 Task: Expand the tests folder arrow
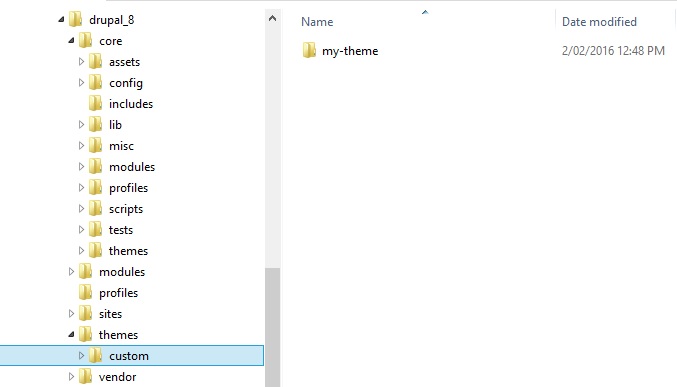(x=81, y=229)
